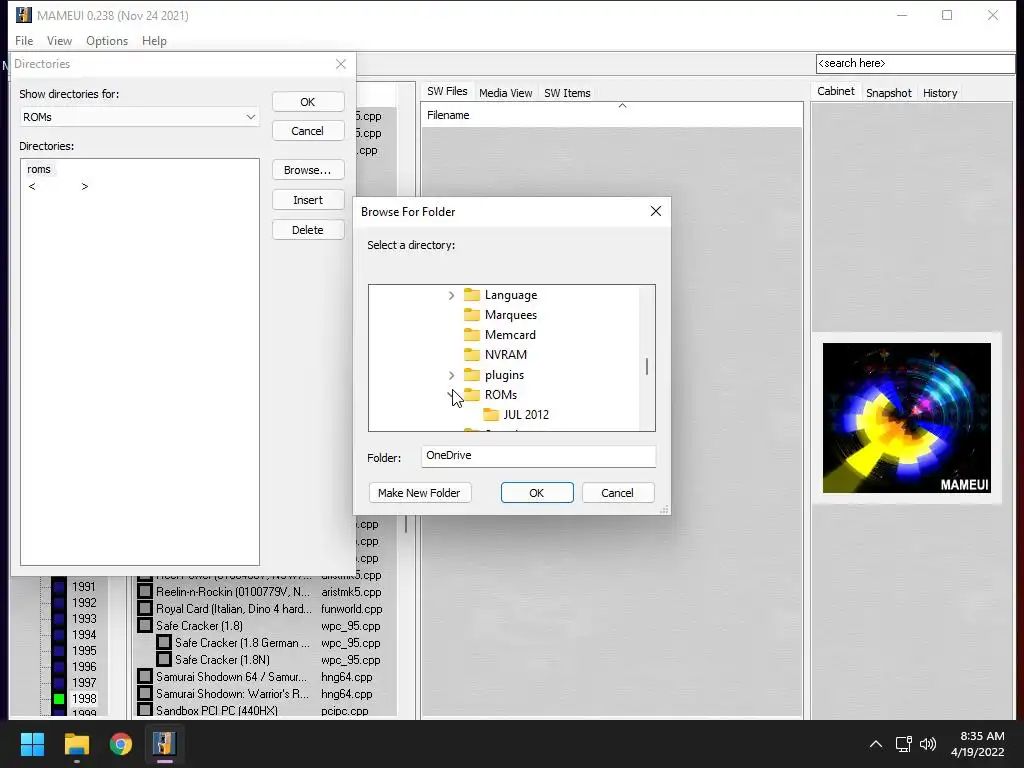
Task: Click the 1992 year folder icon
Action: pyautogui.click(x=59, y=603)
